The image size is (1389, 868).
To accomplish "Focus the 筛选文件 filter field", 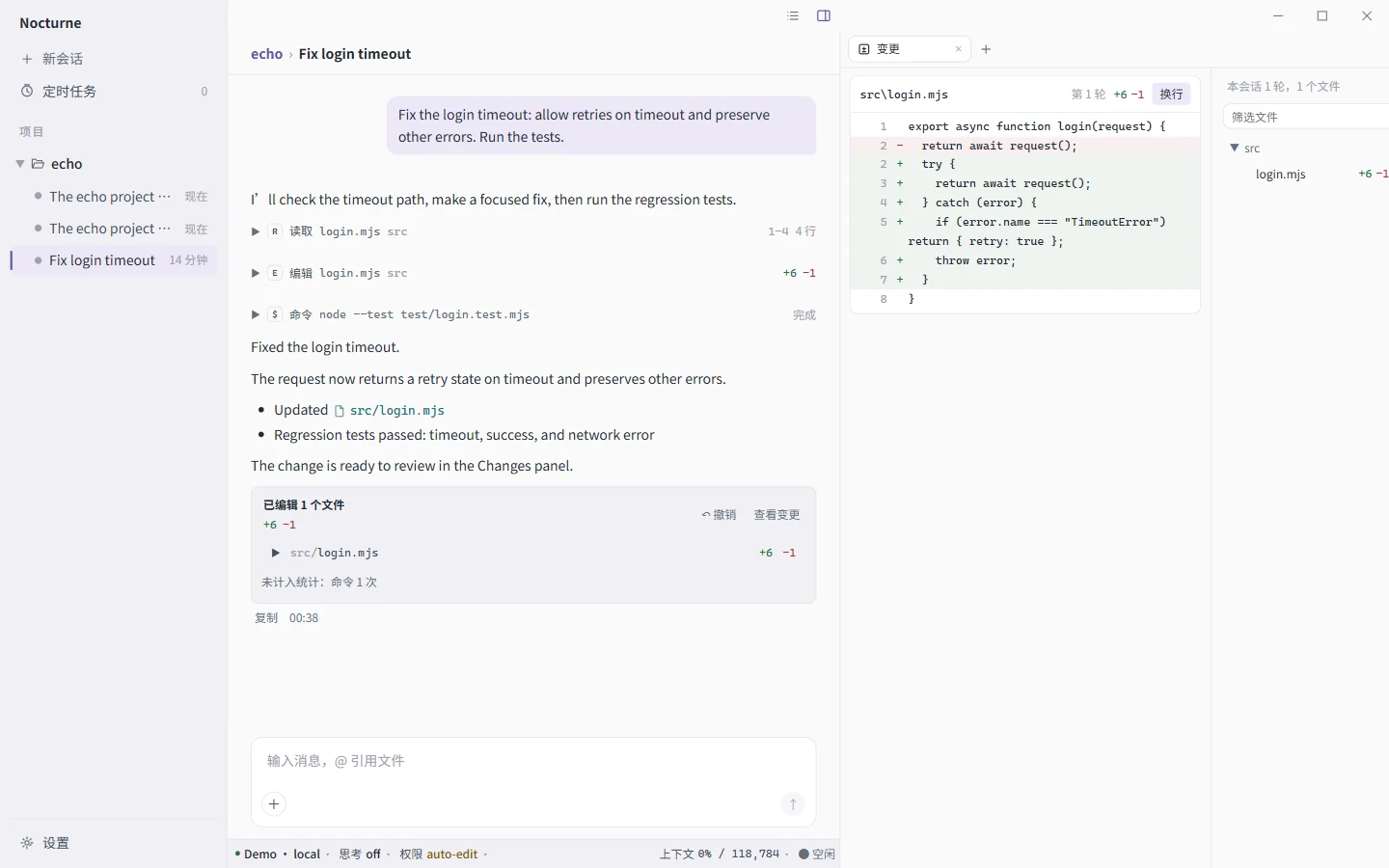I will click(x=1306, y=117).
